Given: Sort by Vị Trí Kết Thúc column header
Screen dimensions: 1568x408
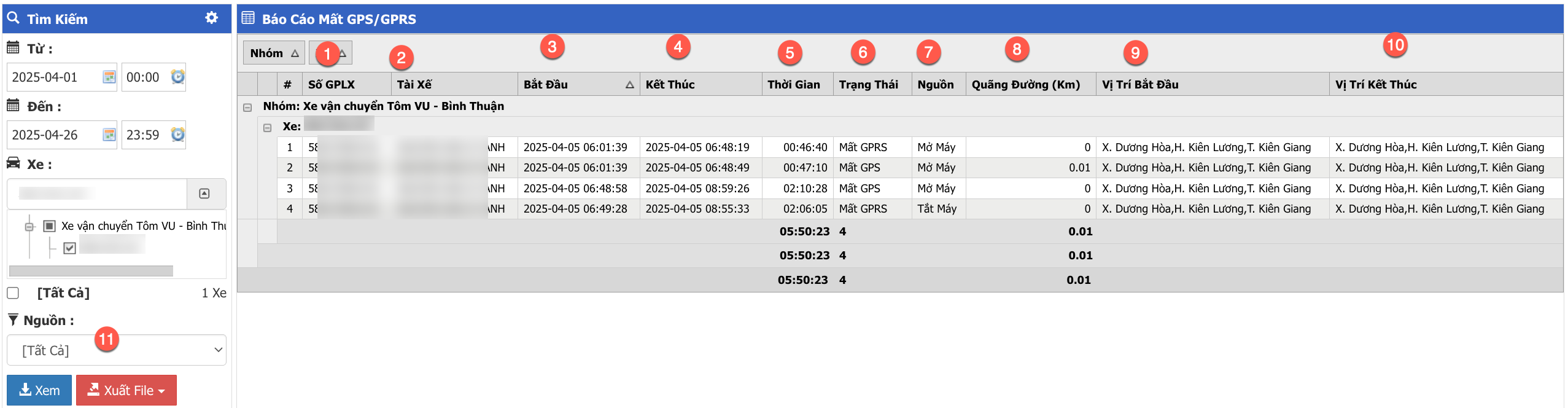Looking at the screenshot, I should (x=1446, y=84).
